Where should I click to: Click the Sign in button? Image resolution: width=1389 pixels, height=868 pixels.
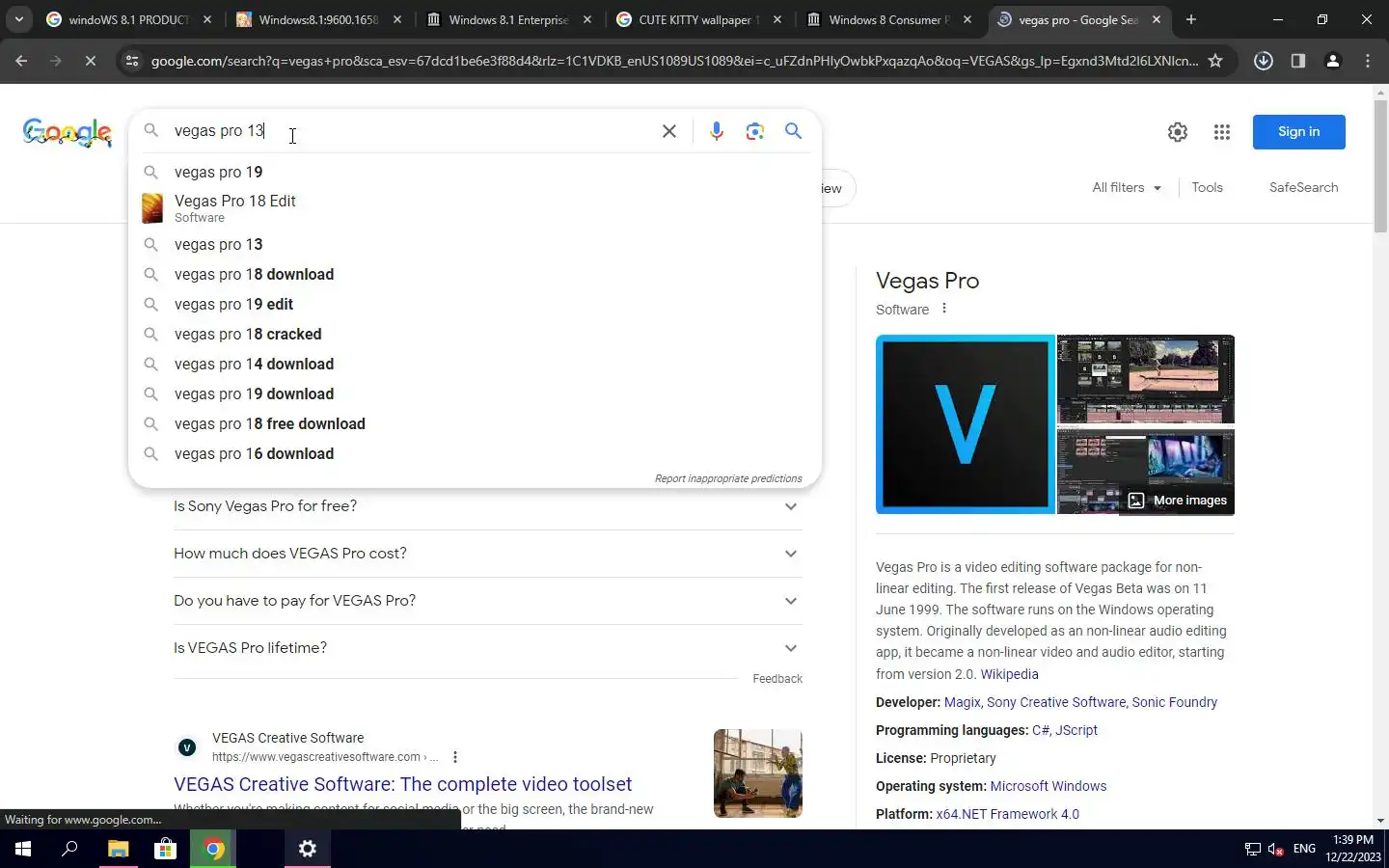click(x=1298, y=132)
